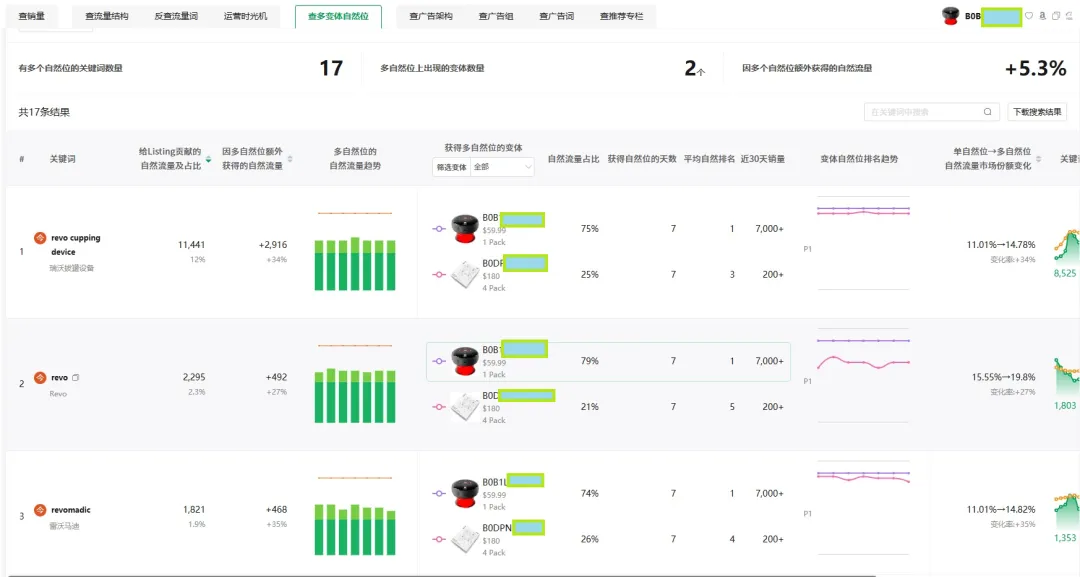The height and width of the screenshot is (577, 1080).
Task: Click the 8,525 keyword trend mini chart
Action: click(x=1066, y=246)
